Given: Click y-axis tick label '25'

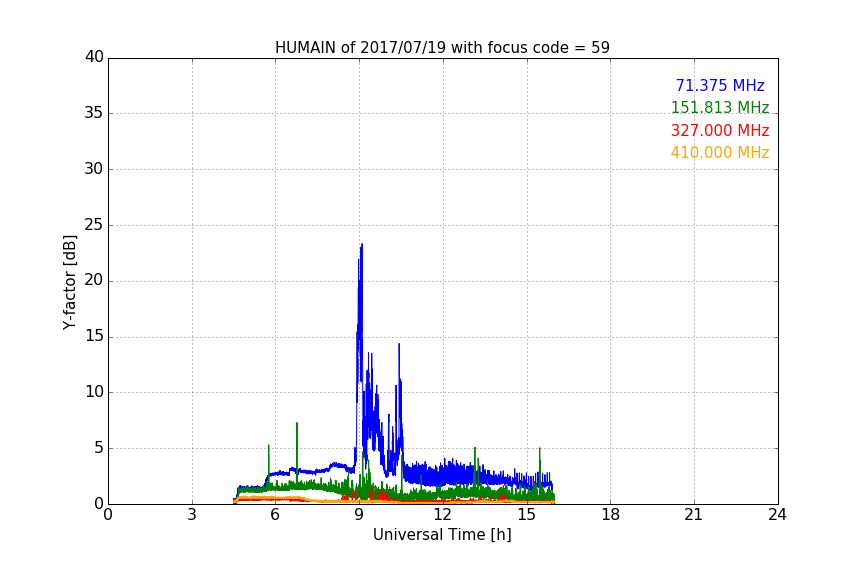Looking at the screenshot, I should (94, 225).
